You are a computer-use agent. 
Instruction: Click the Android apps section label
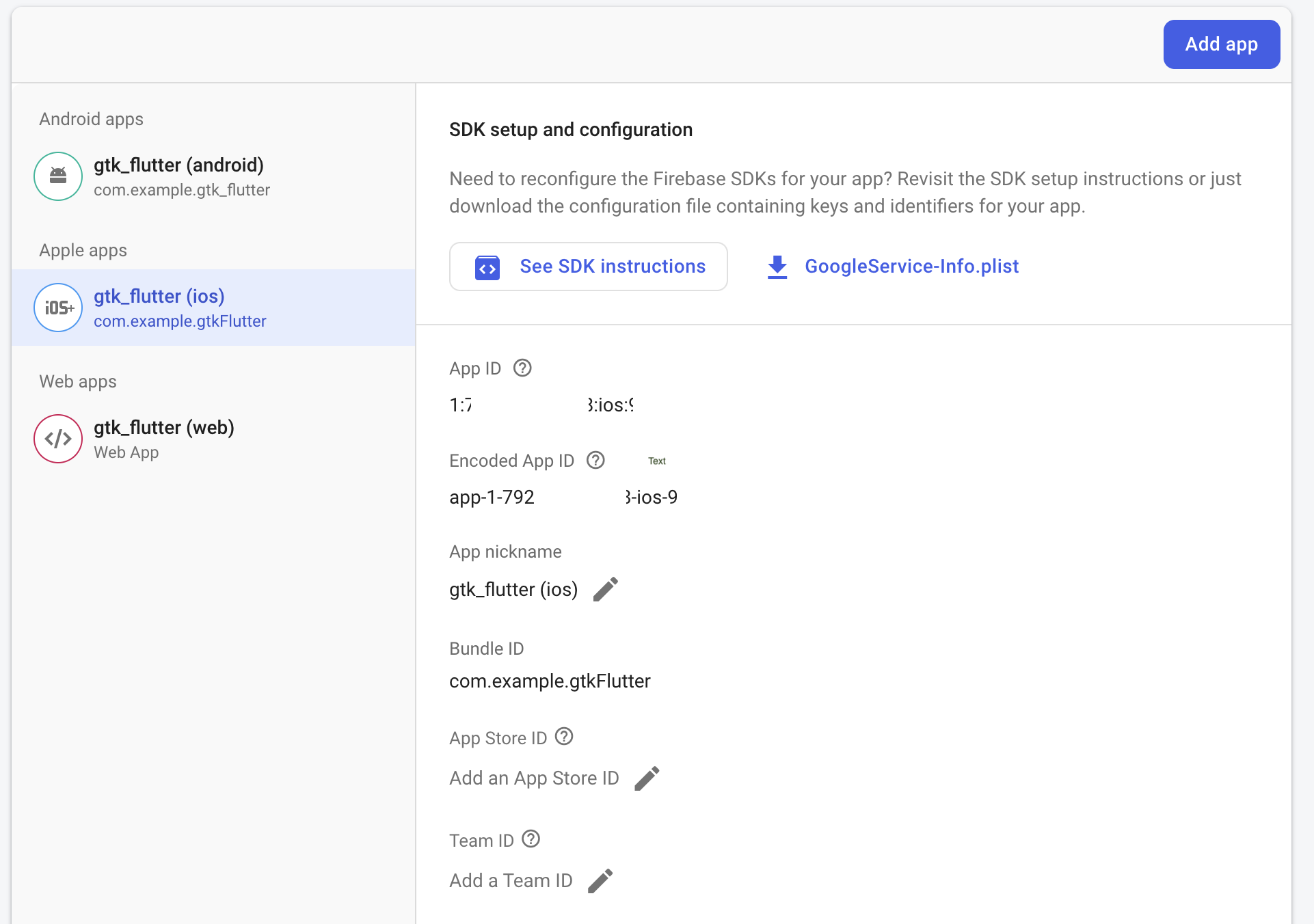91,119
